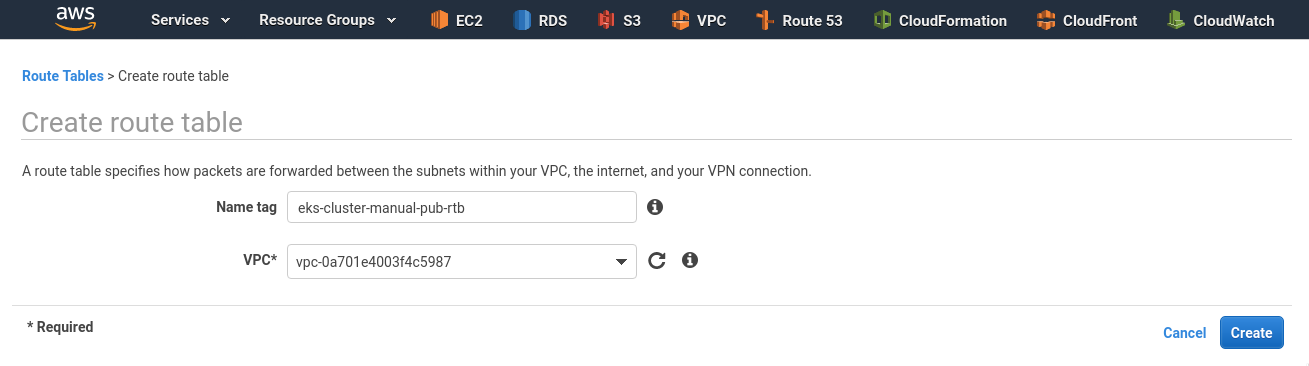Open the VPC selection dropdown

pos(462,262)
